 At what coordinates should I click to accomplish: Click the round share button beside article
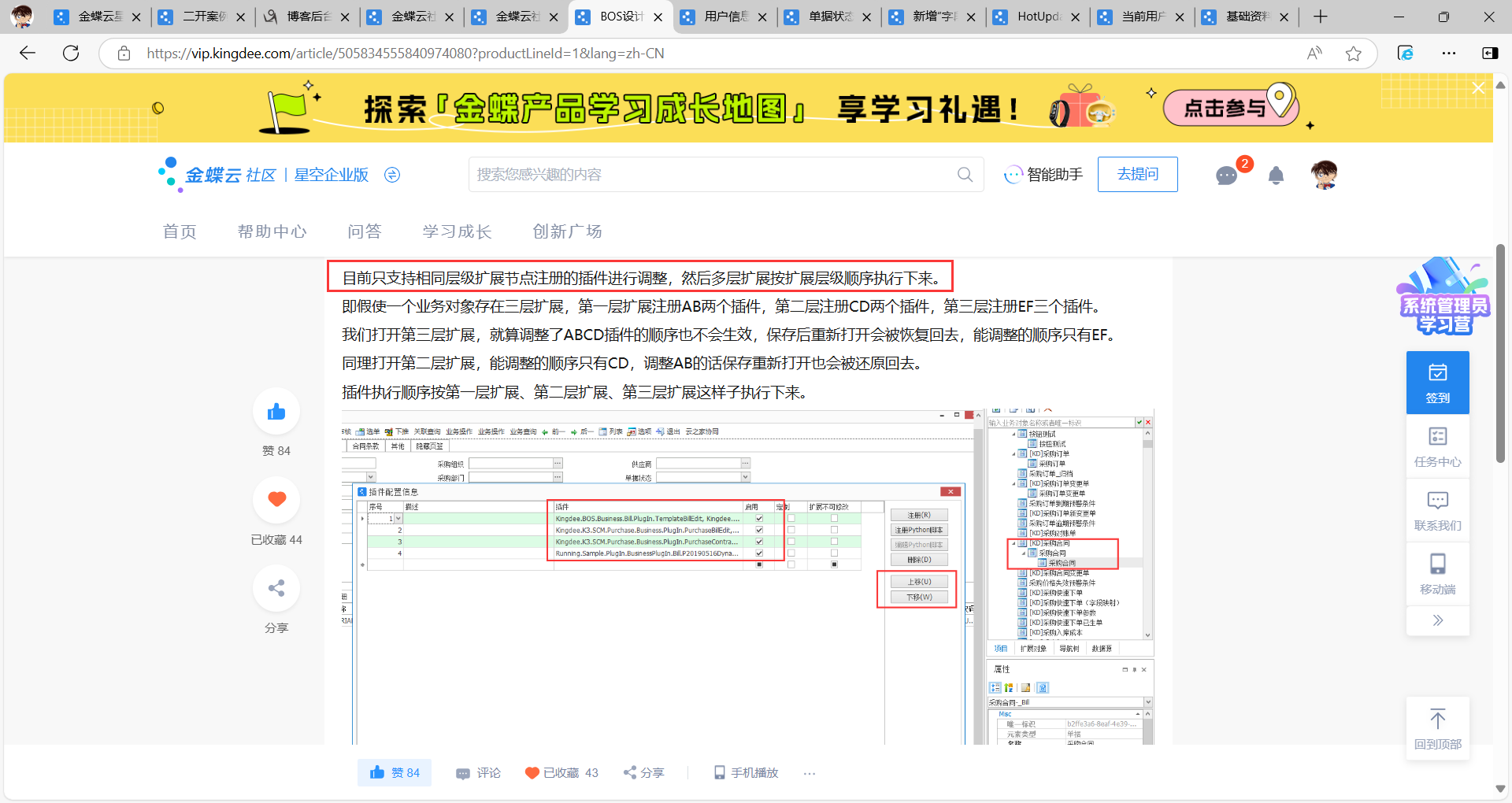(276, 588)
